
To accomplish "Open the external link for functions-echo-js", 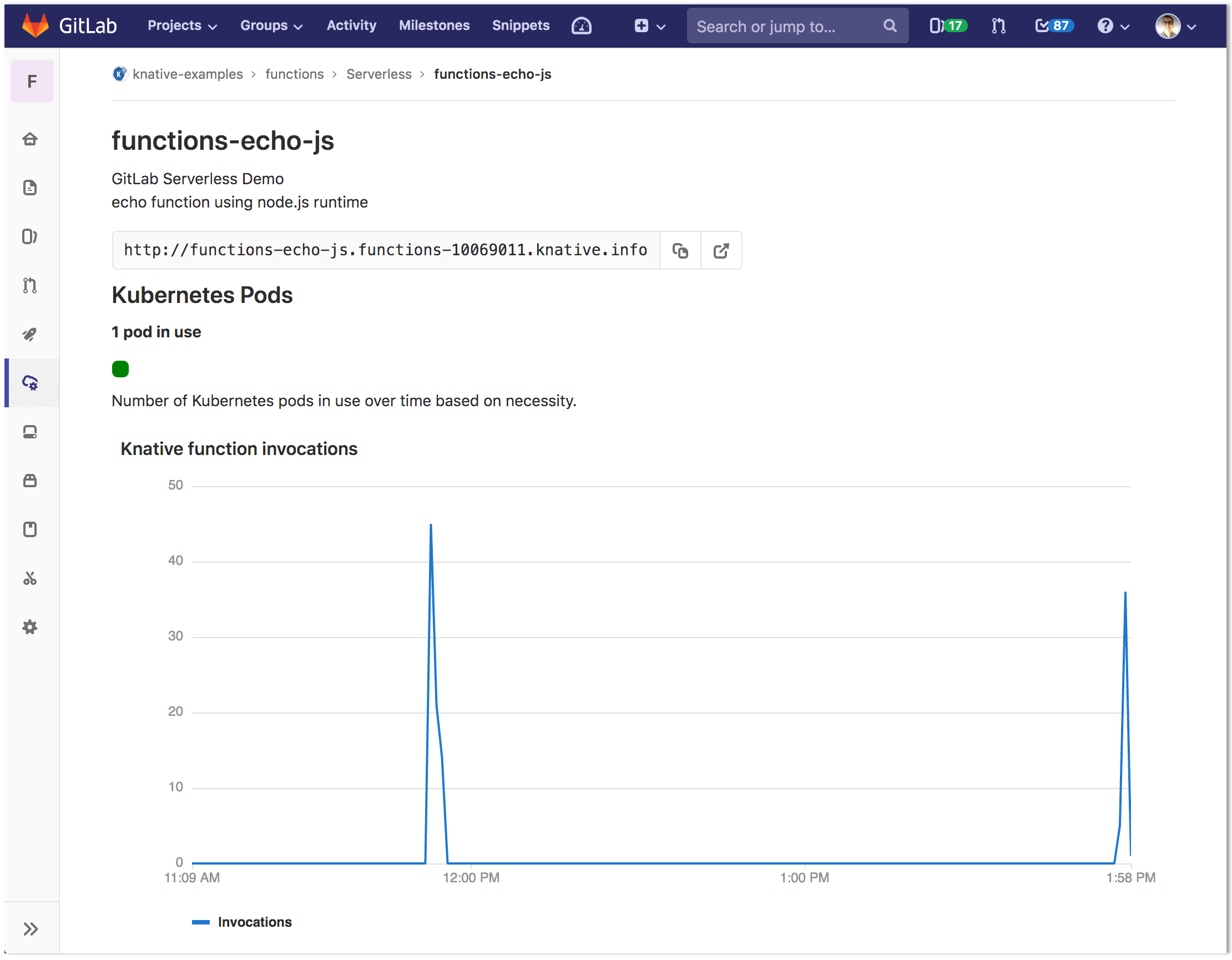I will [722, 249].
